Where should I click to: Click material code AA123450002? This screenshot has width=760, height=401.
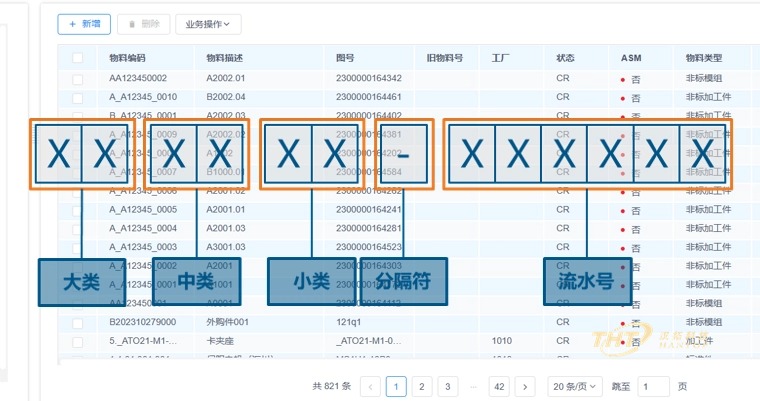pyautogui.click(x=138, y=78)
